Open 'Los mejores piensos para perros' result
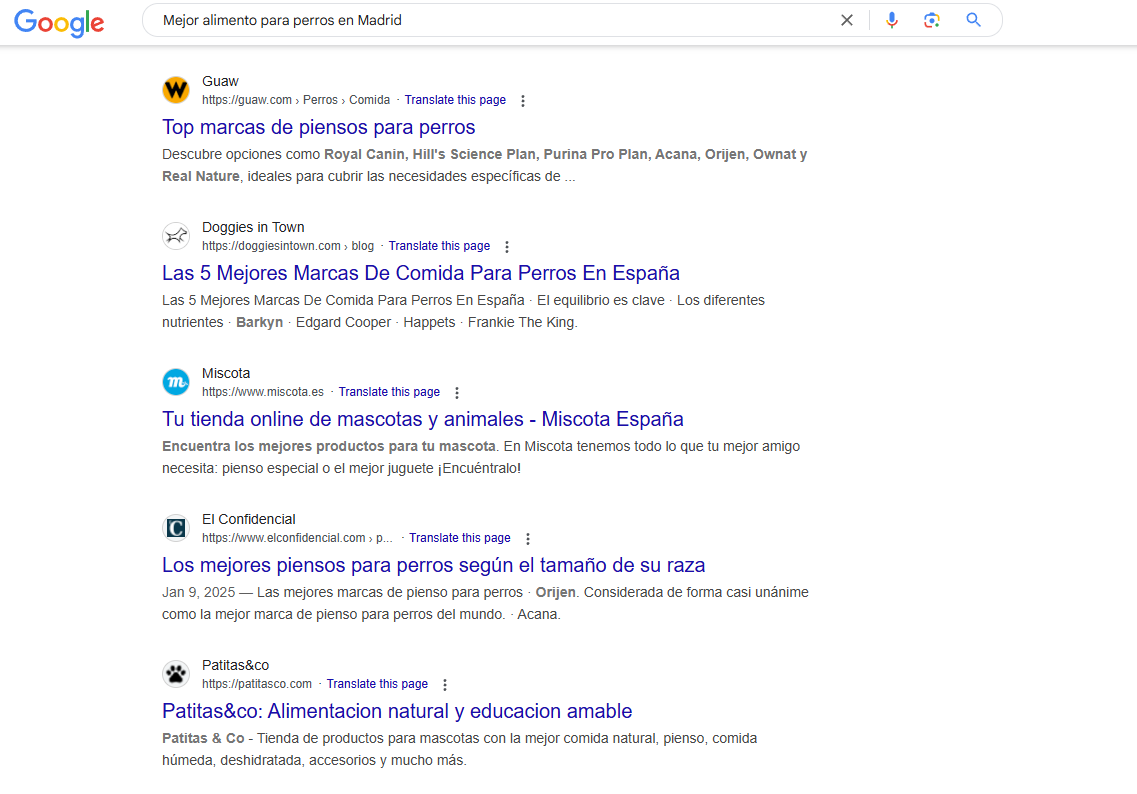Image resolution: width=1137 pixels, height=794 pixels. click(x=433, y=565)
